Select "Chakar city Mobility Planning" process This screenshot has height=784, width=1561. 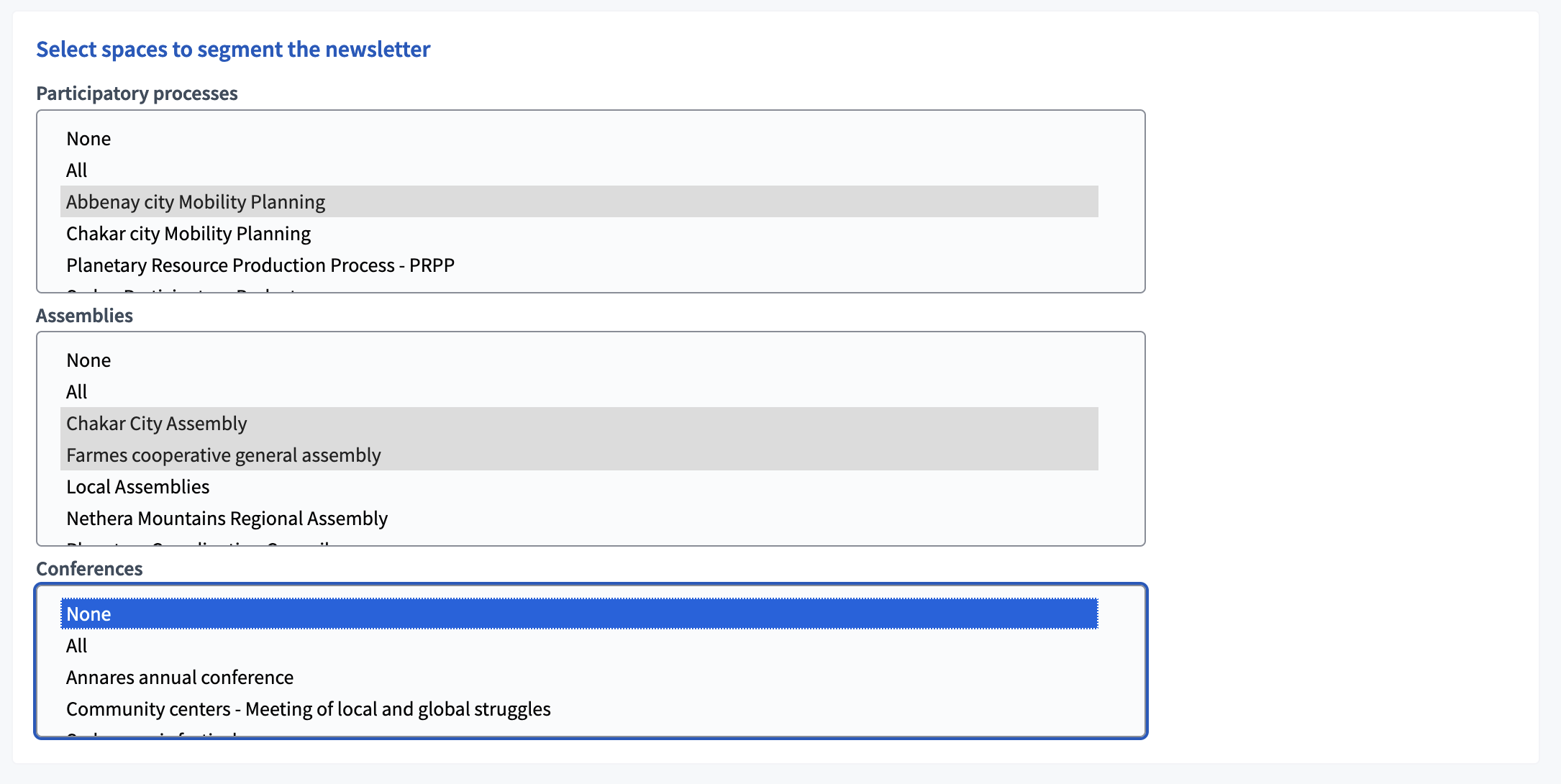[x=188, y=233]
